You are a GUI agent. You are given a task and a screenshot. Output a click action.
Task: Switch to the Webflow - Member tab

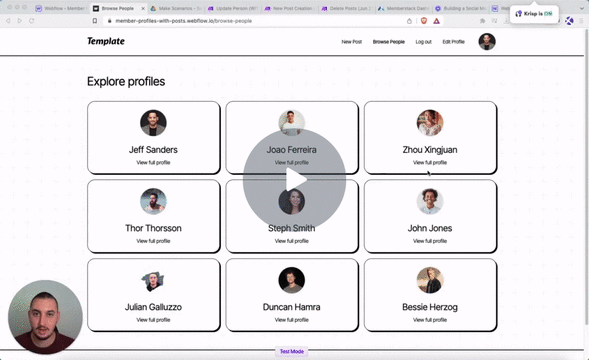60,8
